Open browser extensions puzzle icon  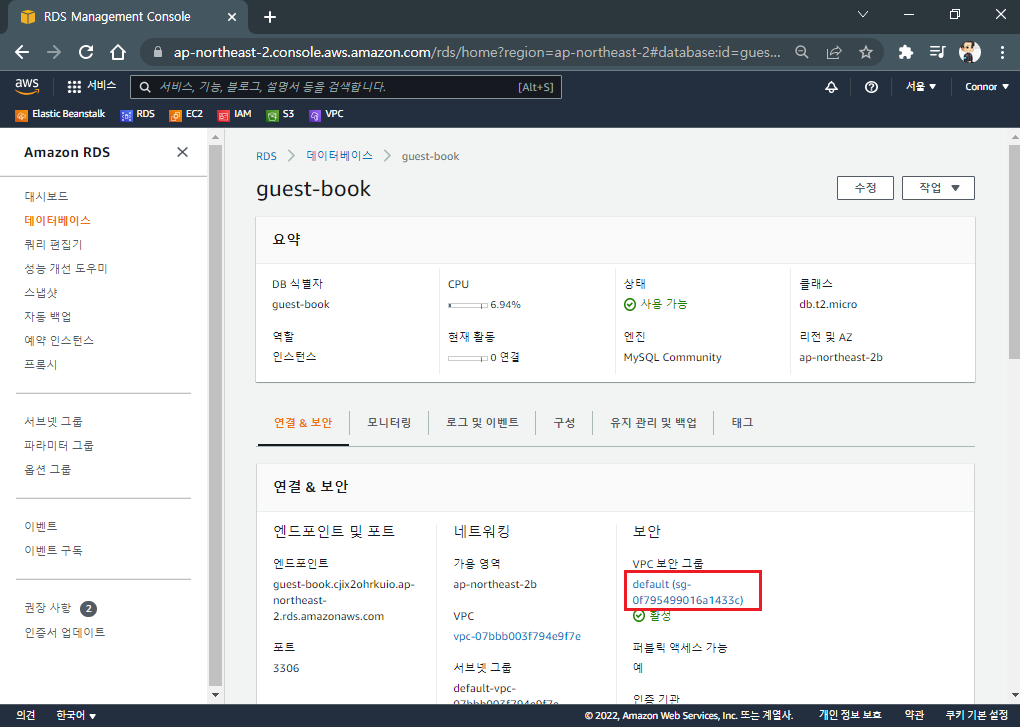[906, 52]
